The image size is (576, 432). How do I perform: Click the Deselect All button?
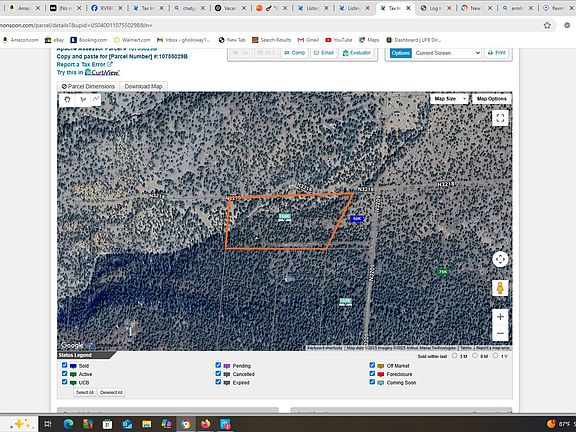pyautogui.click(x=111, y=392)
